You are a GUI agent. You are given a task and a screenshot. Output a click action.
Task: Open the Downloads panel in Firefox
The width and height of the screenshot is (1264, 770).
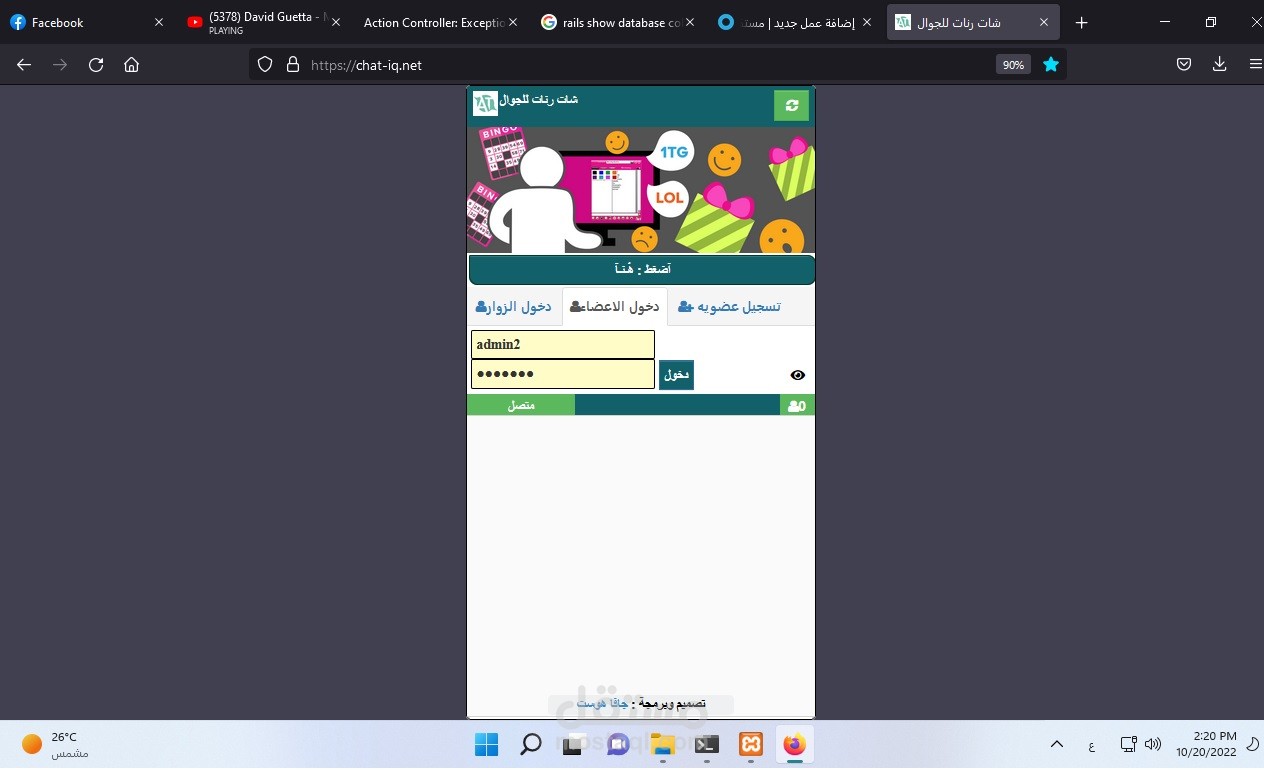(x=1219, y=64)
